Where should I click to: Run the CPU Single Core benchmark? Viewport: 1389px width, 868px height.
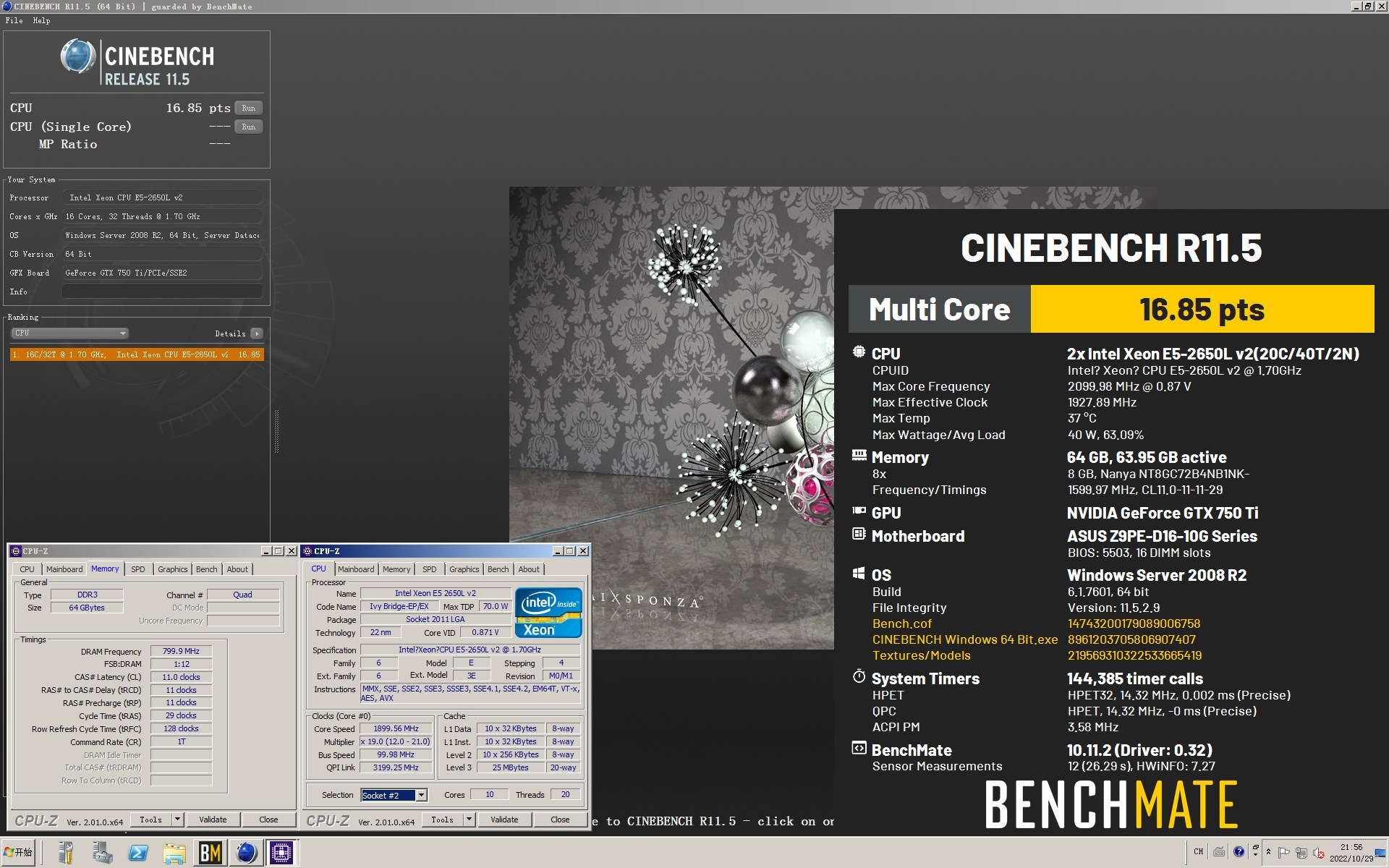click(248, 127)
